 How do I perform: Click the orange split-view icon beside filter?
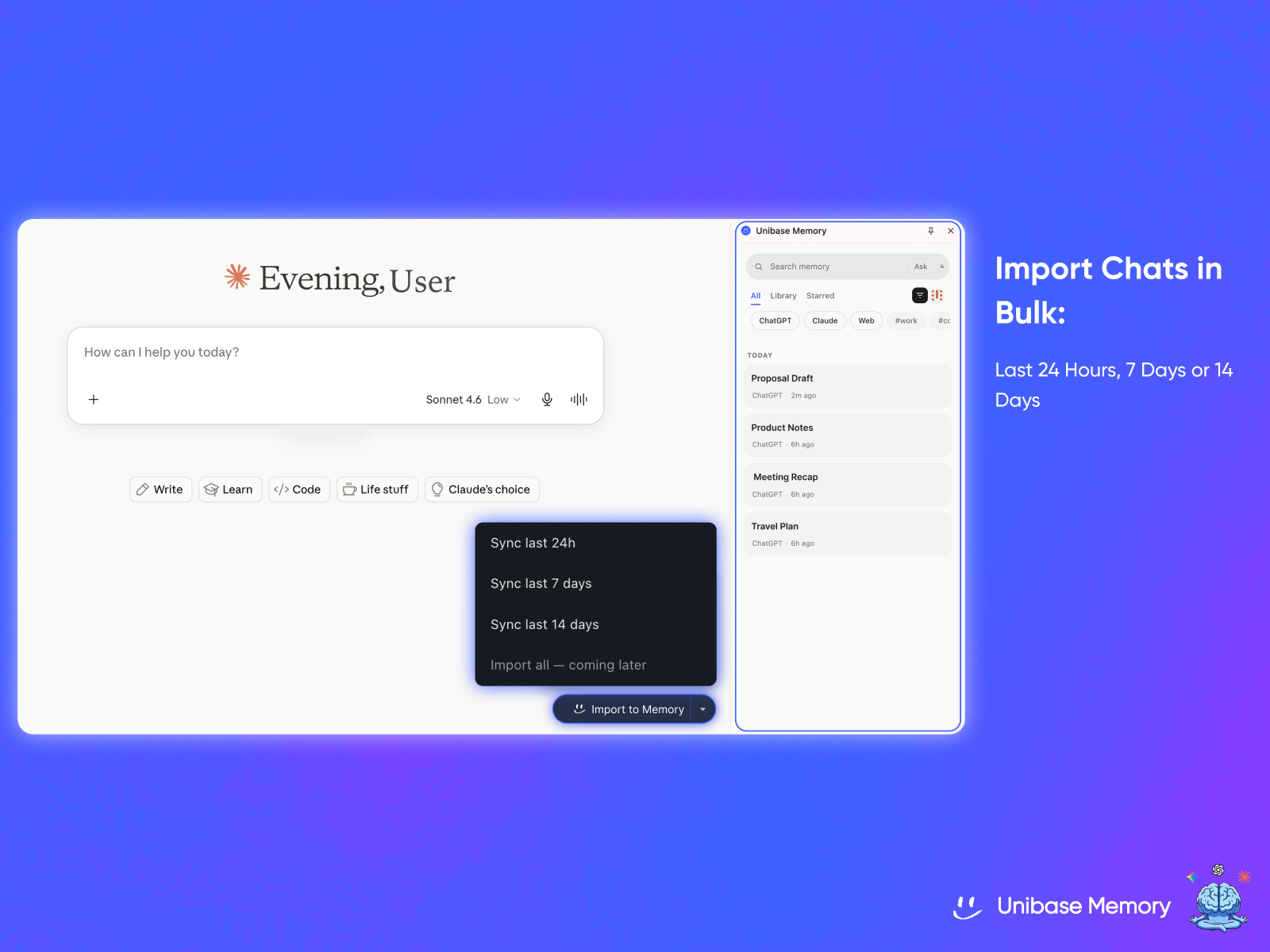click(937, 295)
